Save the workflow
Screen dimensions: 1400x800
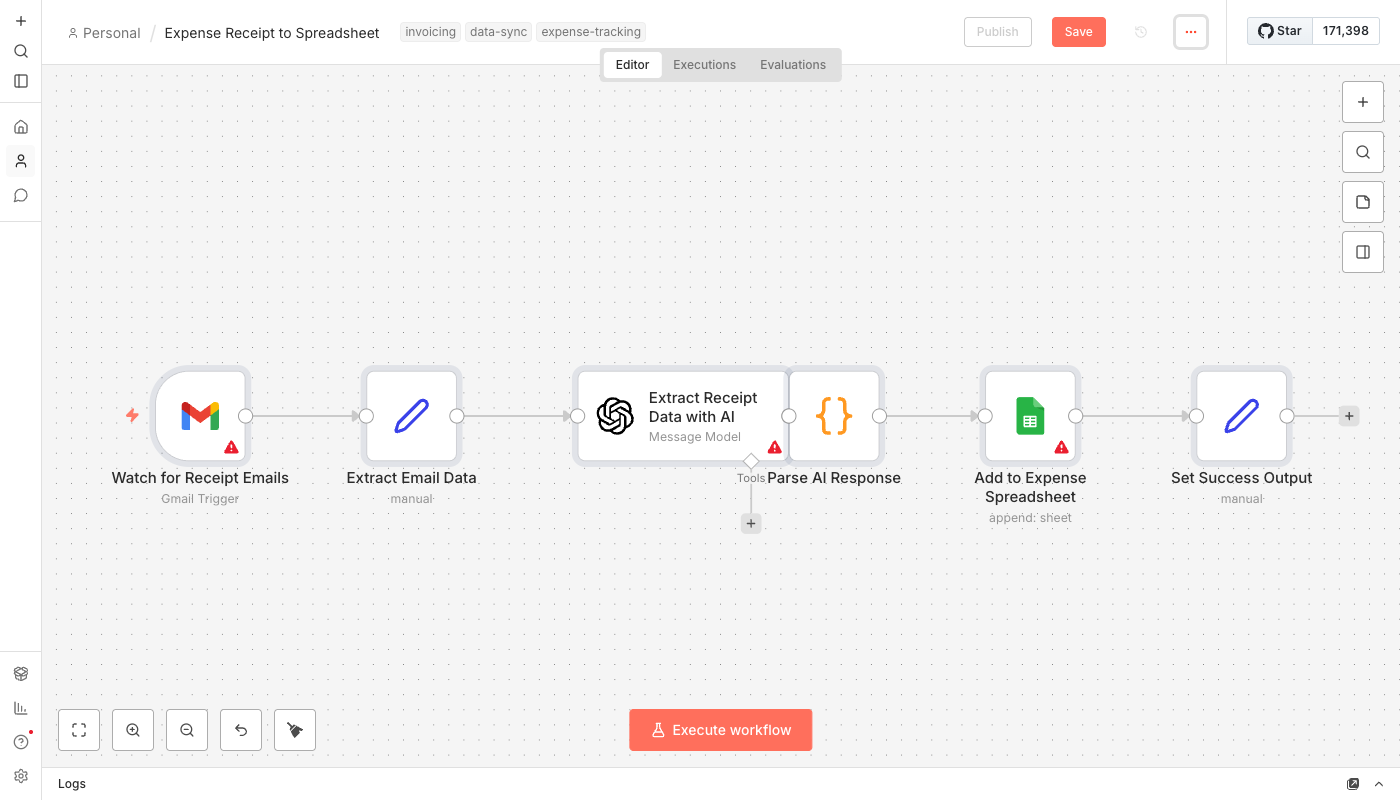tap(1078, 32)
